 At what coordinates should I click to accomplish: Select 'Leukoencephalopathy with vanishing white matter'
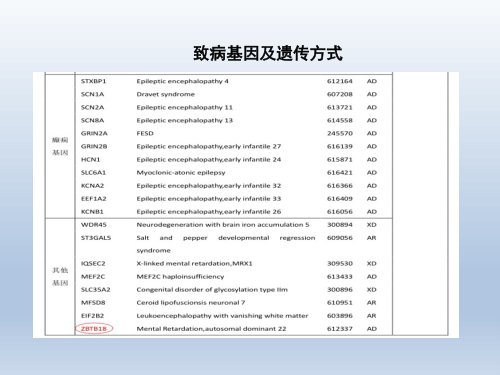point(222,316)
